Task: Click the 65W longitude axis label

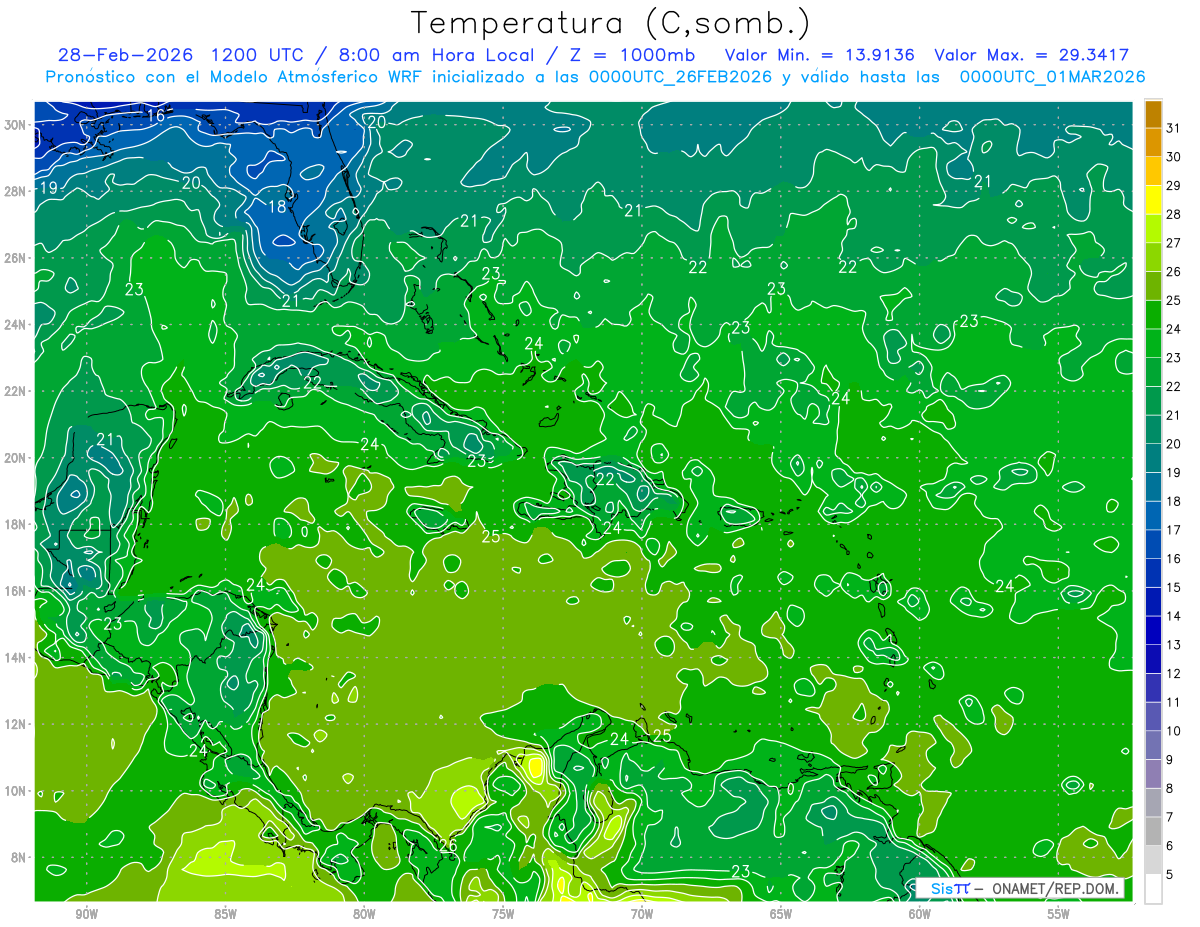Action: [781, 913]
